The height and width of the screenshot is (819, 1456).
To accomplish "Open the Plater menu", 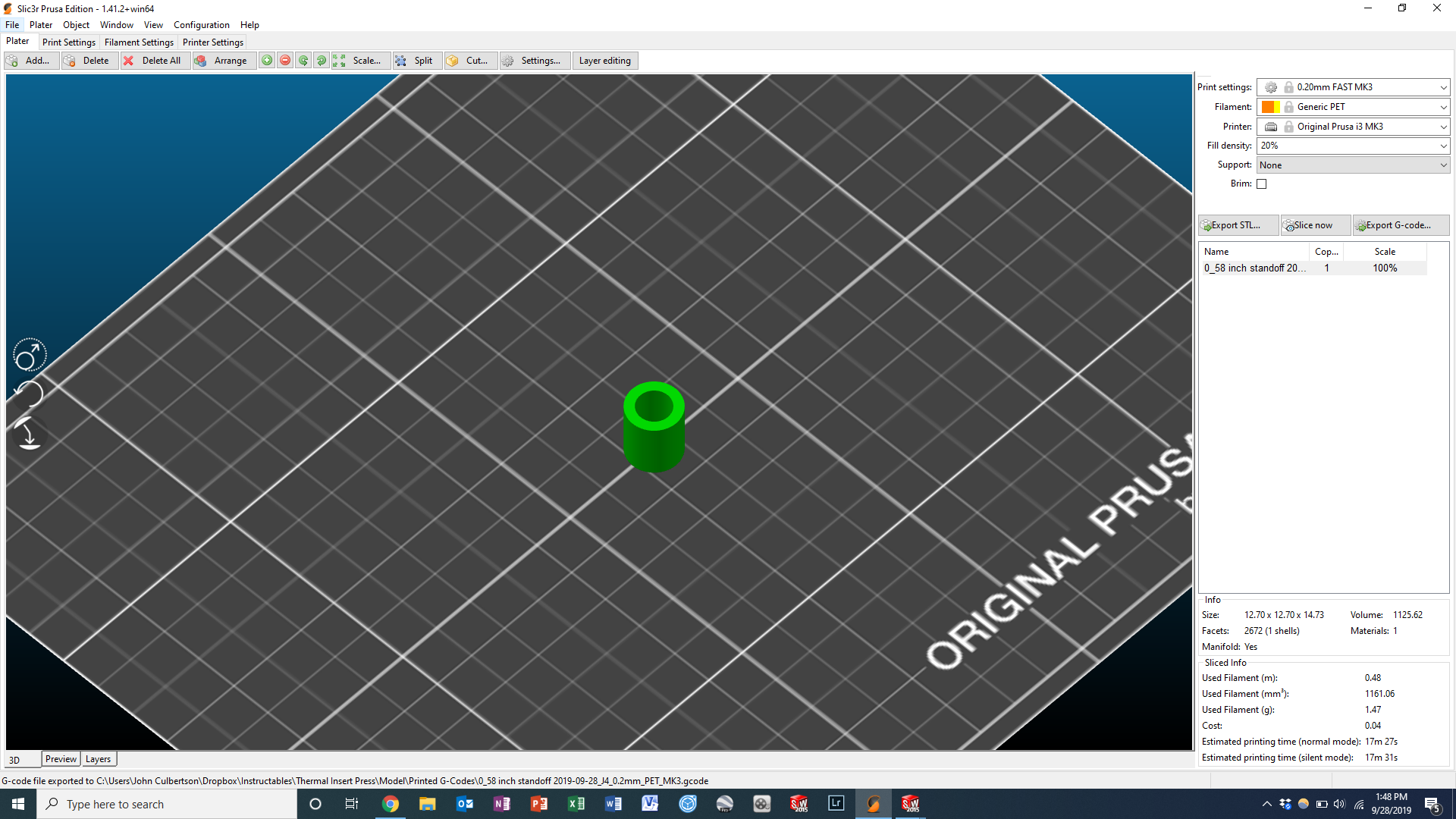I will coord(41,25).
